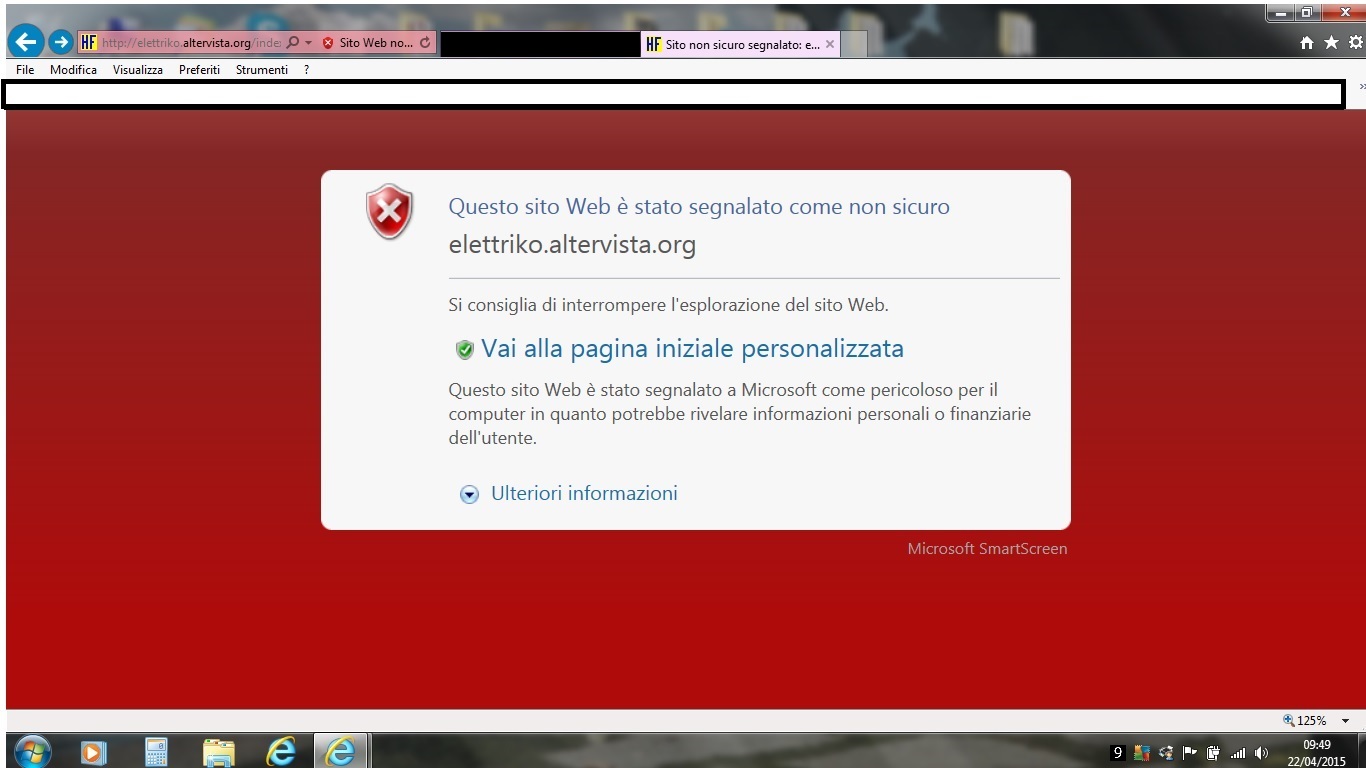Open the network signal tray icon
The height and width of the screenshot is (768, 1366).
(1237, 753)
